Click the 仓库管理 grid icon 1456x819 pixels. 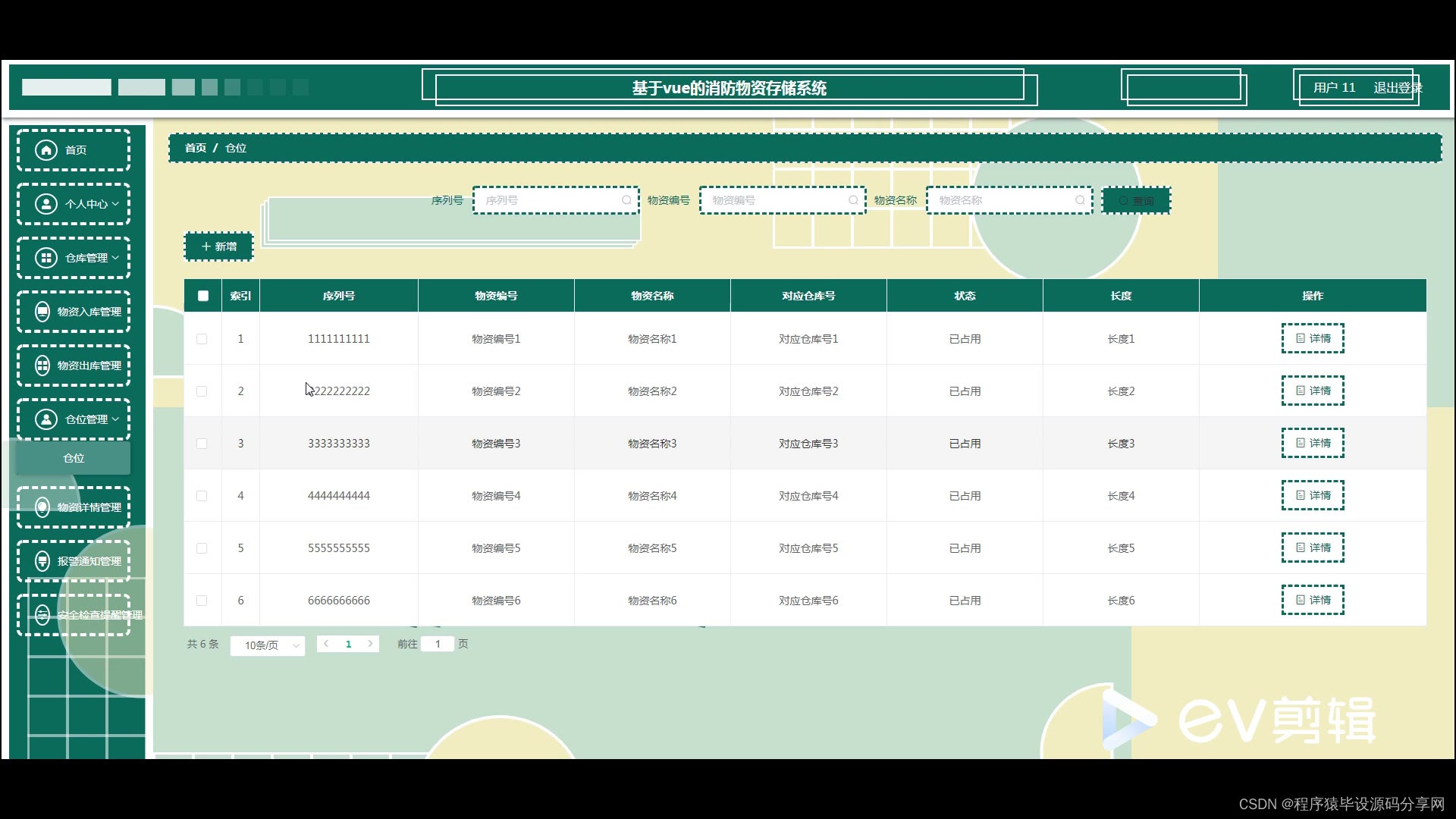coord(46,258)
